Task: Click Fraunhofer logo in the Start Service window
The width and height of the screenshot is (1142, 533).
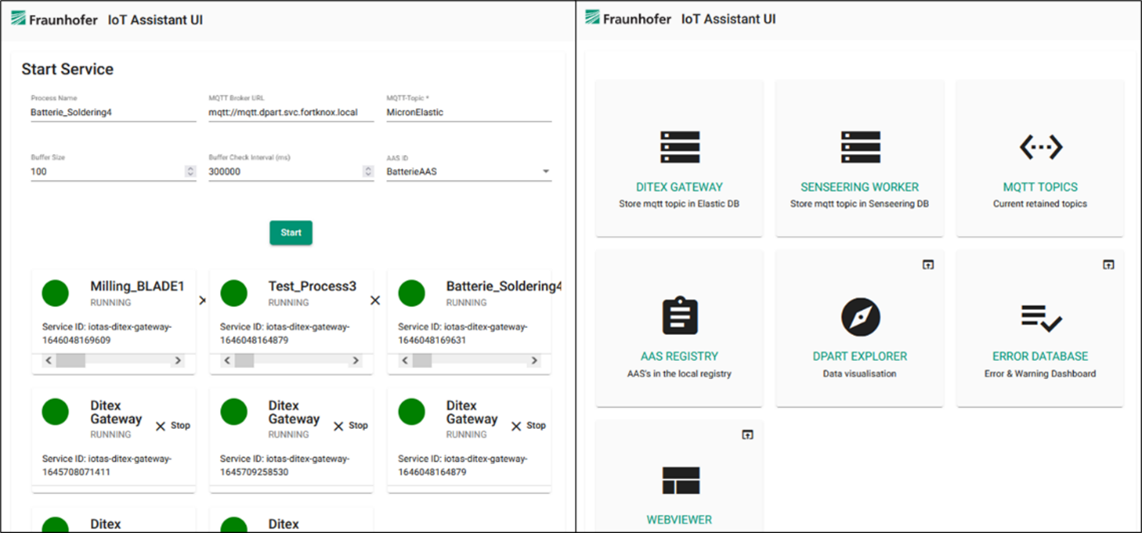Action: (55, 19)
